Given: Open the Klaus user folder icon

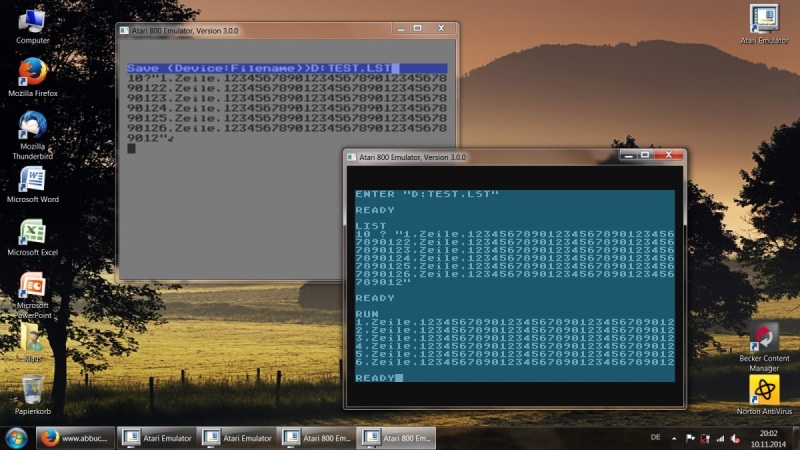Looking at the screenshot, I should coord(33,343).
